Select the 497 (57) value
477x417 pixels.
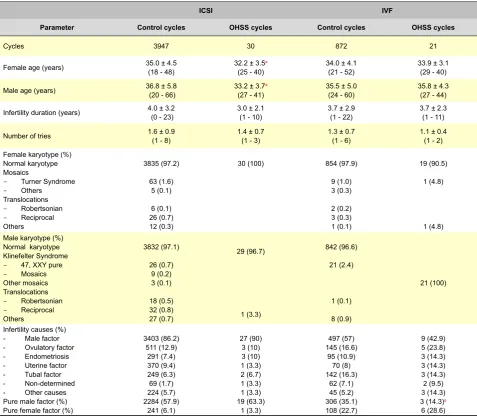pos(341,339)
